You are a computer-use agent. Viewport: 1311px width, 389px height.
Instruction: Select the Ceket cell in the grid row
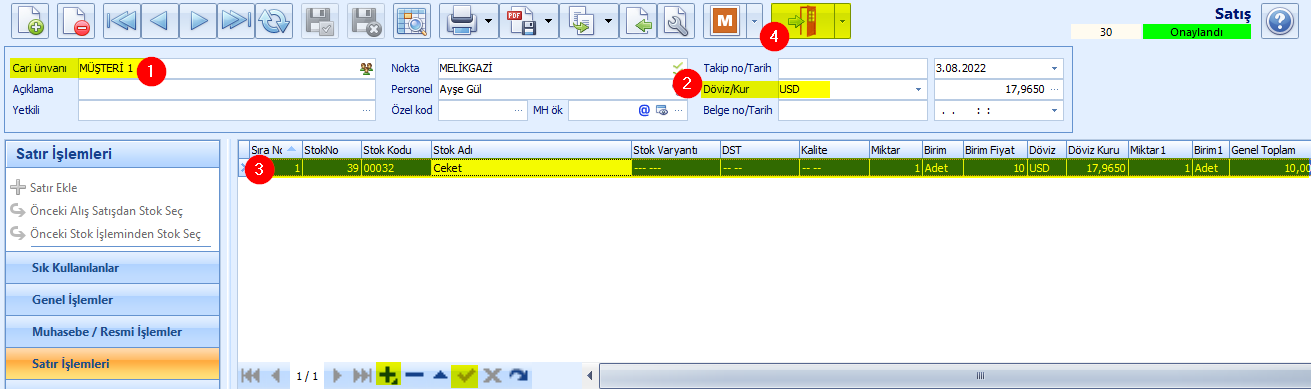click(530, 168)
